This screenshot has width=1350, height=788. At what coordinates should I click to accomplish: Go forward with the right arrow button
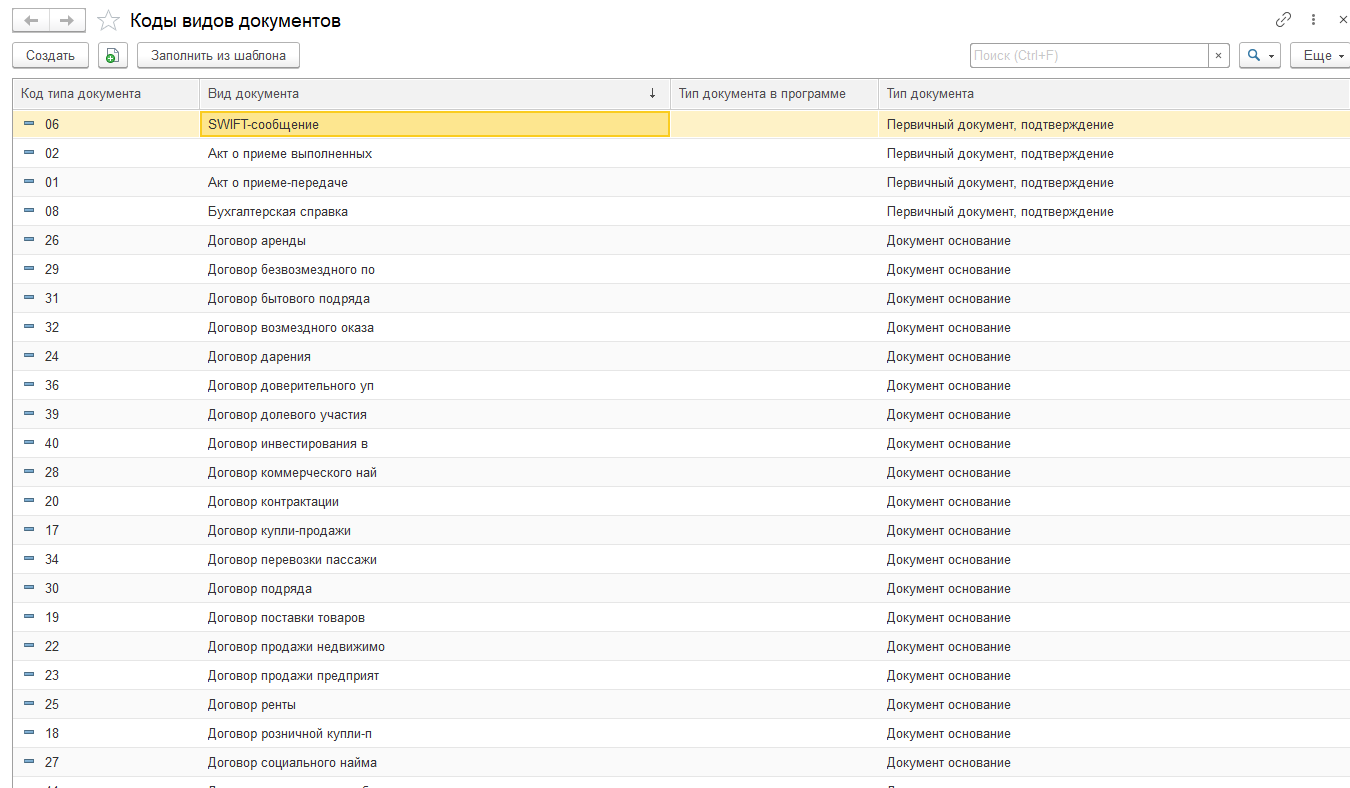(x=67, y=20)
